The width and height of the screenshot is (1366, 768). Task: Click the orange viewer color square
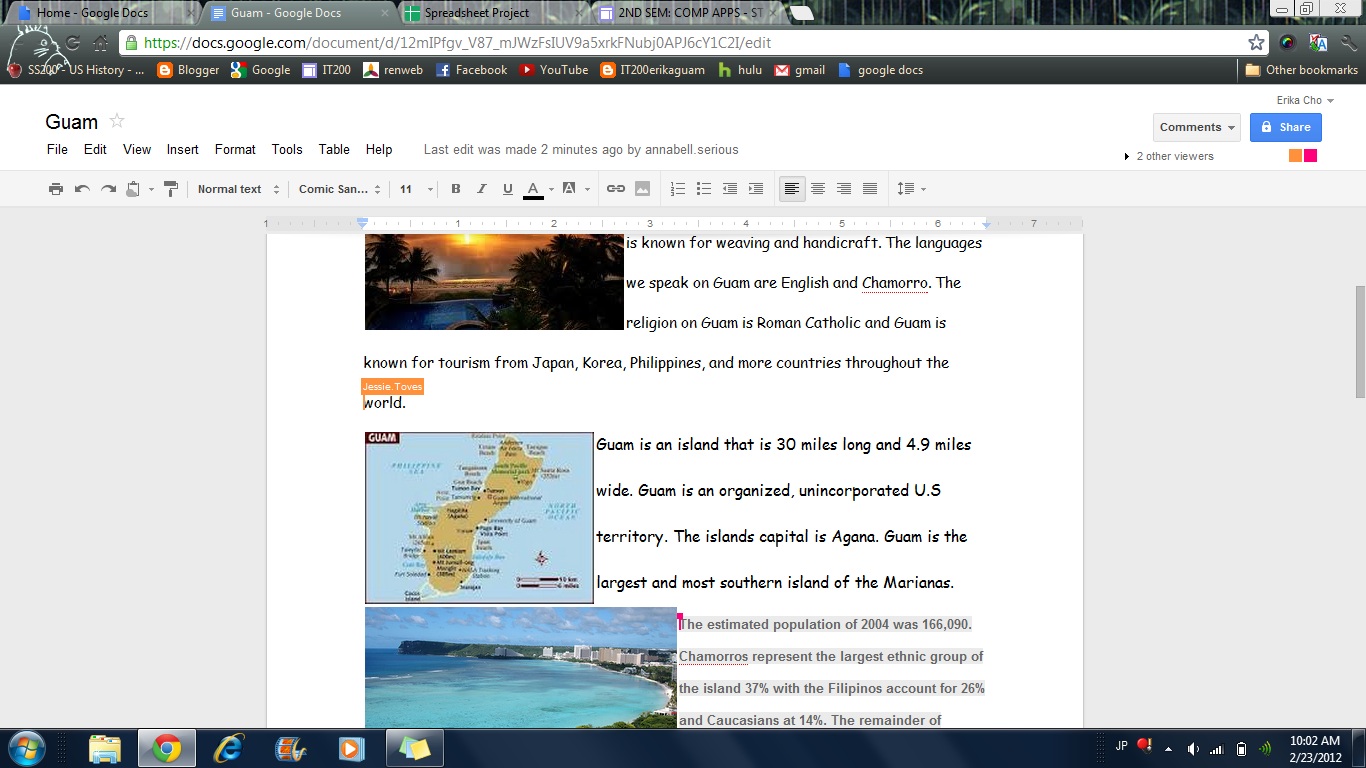click(x=1295, y=156)
